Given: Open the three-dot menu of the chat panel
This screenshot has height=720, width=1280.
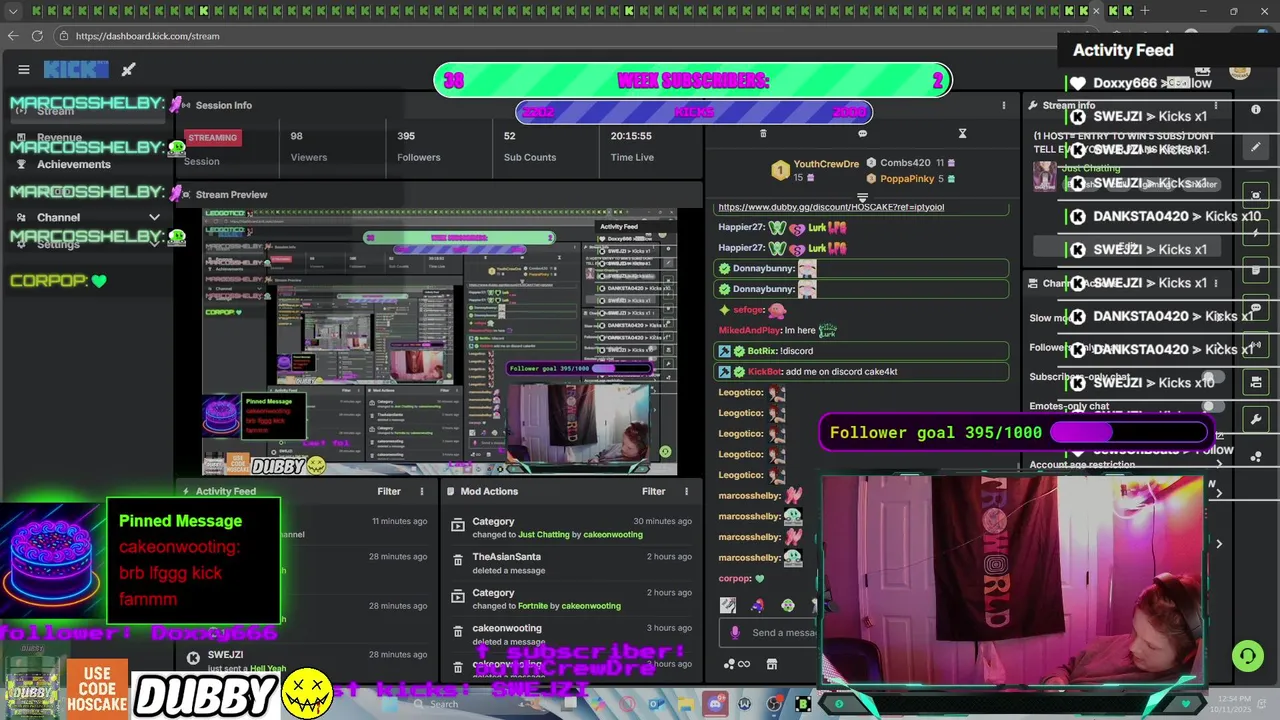Looking at the screenshot, I should point(1004,105).
